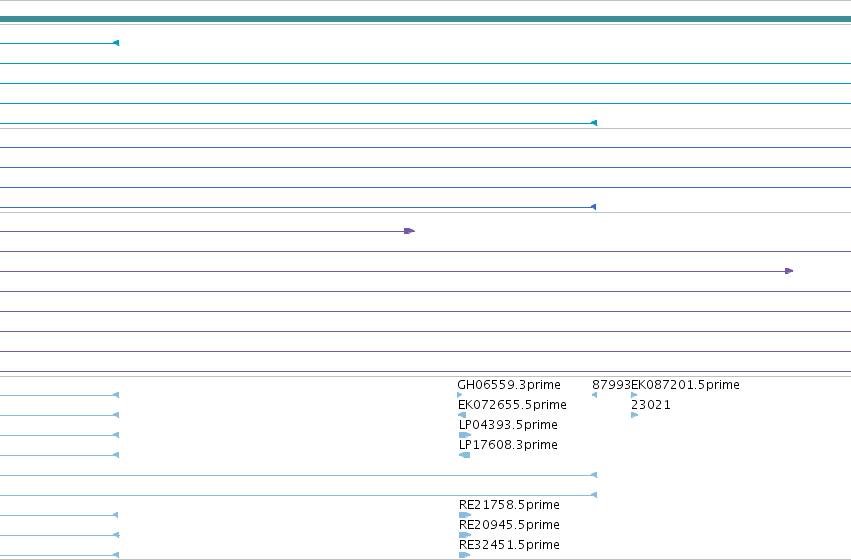
Task: Click the short purple transcript's arrowhead end
Action: tap(410, 231)
